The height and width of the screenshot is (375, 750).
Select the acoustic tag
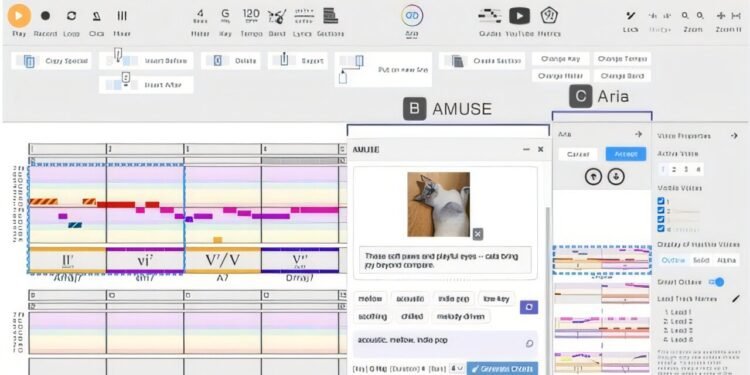410,299
